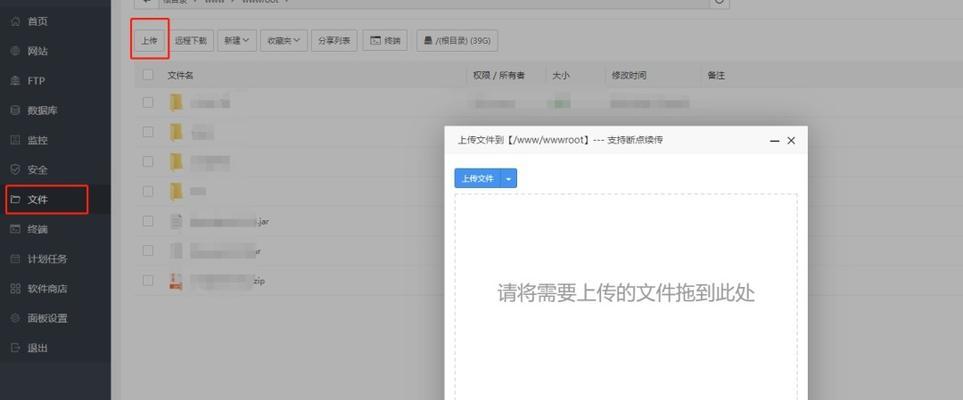Go to 网站 websites in sidebar
Viewport: 963px width, 400px height.
pos(37,51)
